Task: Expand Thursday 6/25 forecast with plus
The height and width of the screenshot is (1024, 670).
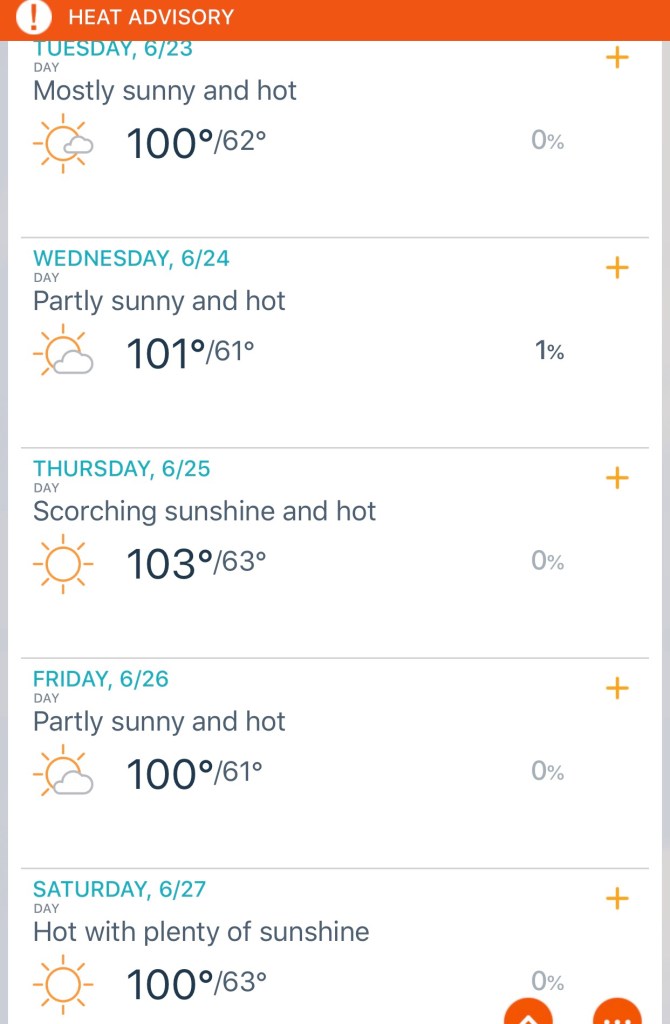Action: [x=618, y=478]
